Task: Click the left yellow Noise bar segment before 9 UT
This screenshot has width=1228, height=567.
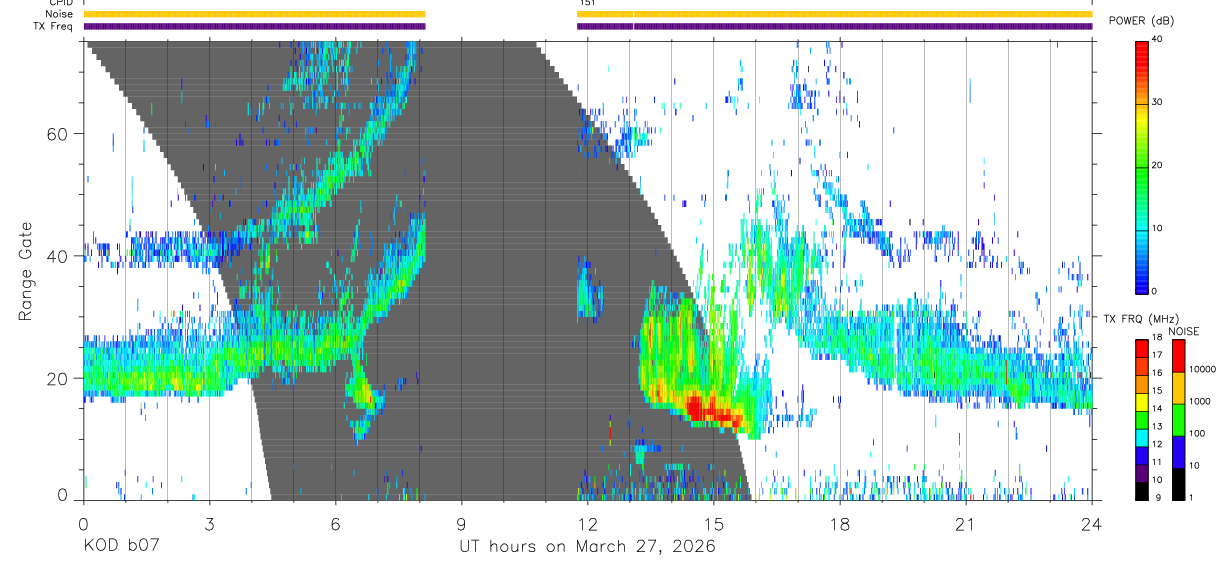Action: [255, 14]
